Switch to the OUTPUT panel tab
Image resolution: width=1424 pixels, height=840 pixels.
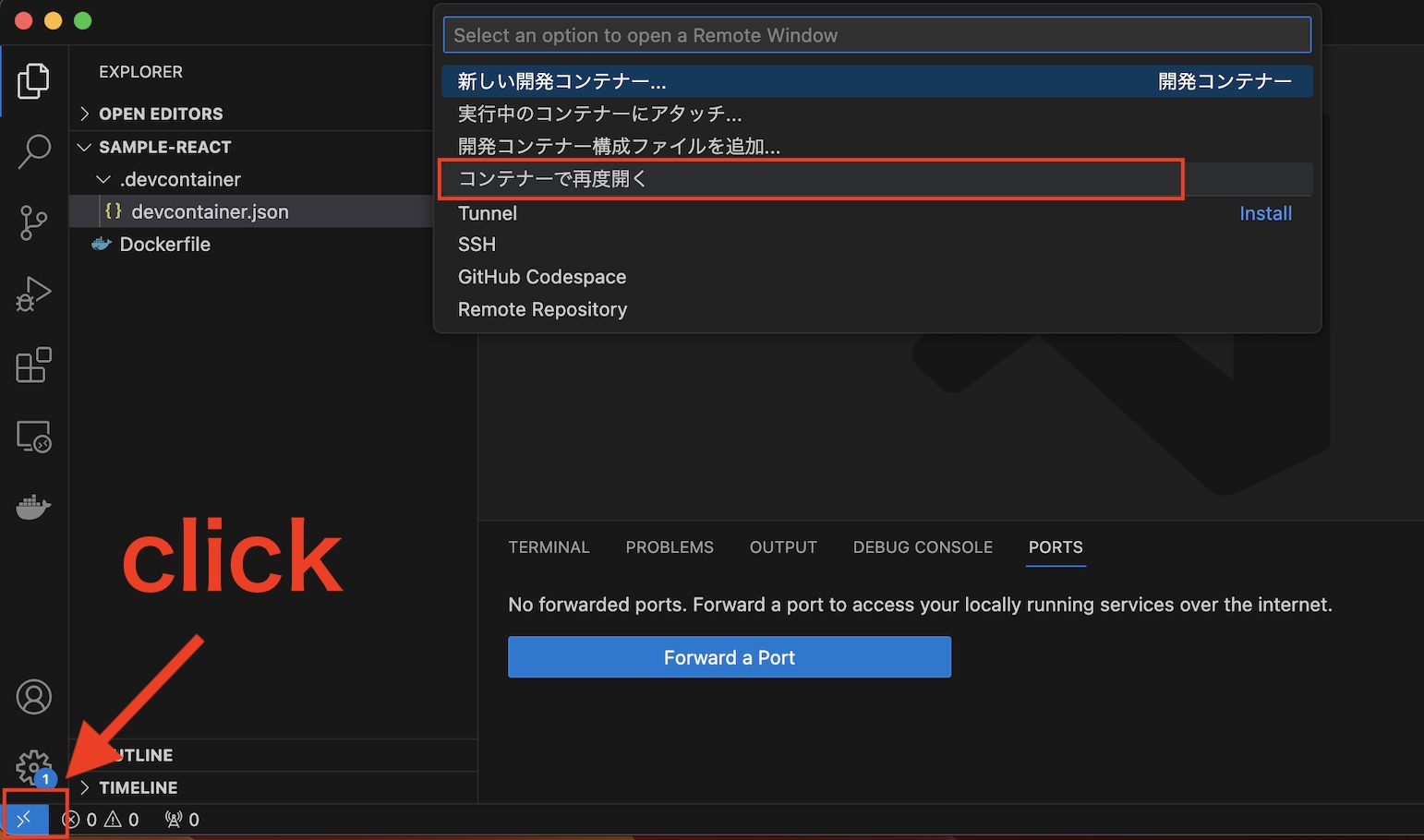tap(783, 547)
